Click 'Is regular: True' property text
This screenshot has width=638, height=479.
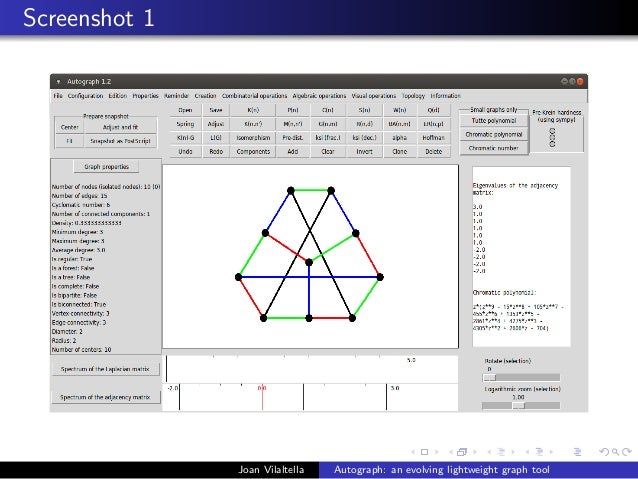pos(72,259)
